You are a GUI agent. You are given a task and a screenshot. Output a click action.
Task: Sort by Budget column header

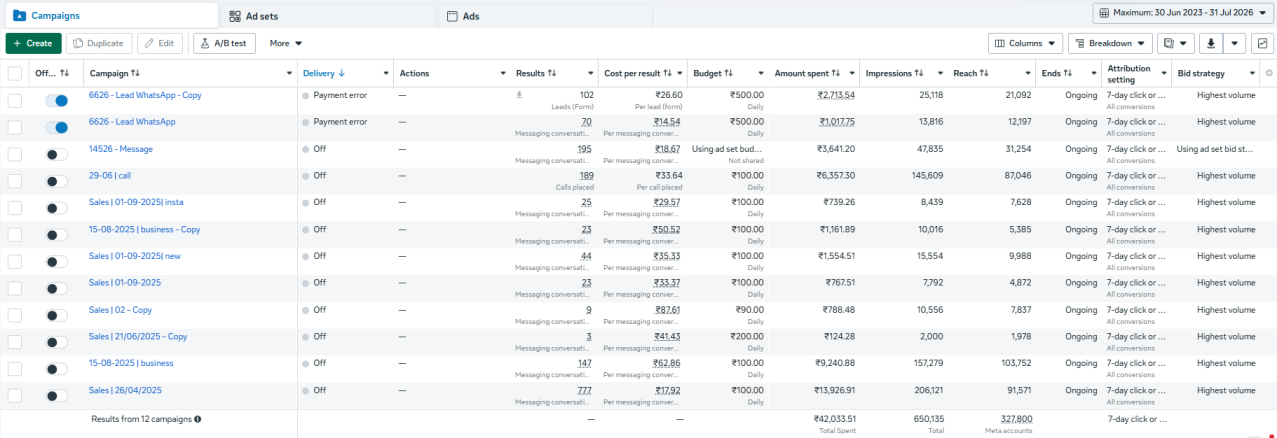click(713, 73)
